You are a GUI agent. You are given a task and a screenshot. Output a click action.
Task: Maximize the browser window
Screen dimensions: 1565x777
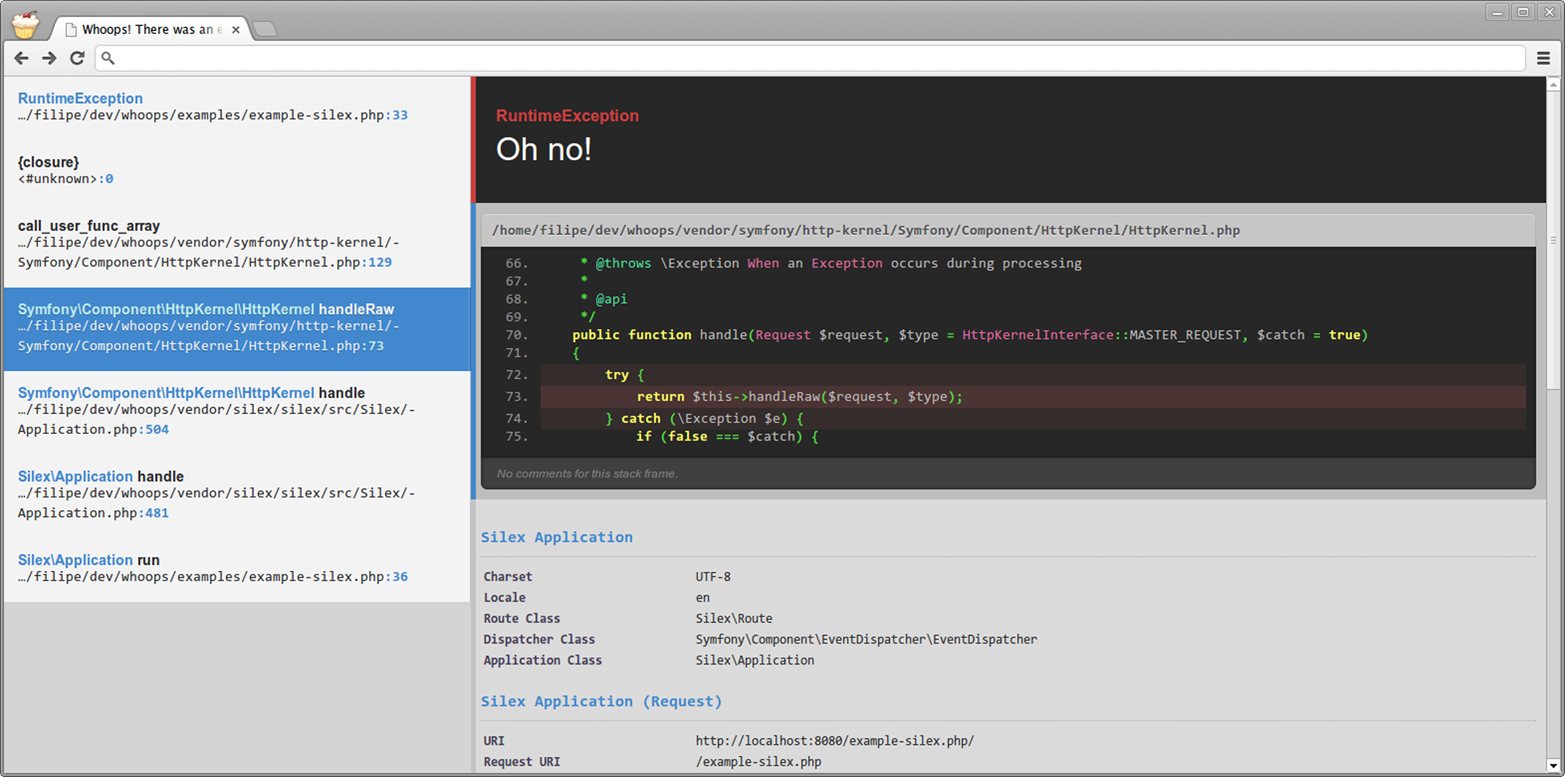click(1523, 12)
